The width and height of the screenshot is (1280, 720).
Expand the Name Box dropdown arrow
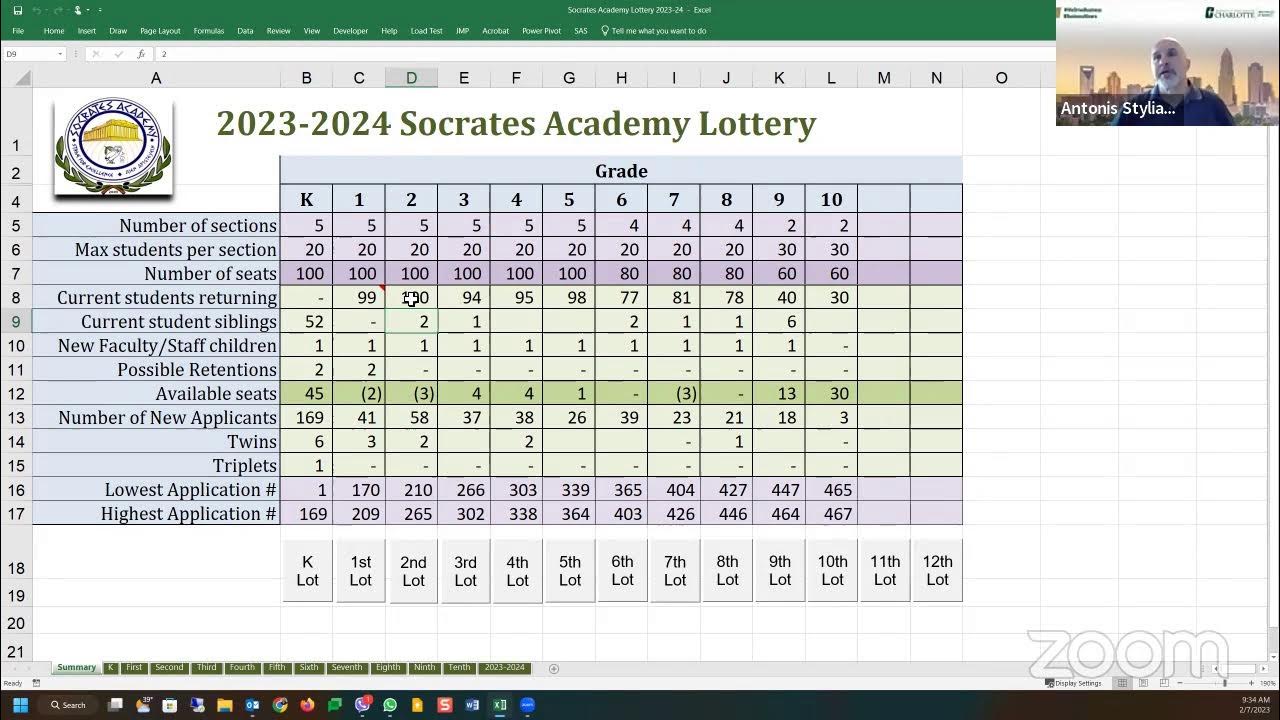(60, 54)
